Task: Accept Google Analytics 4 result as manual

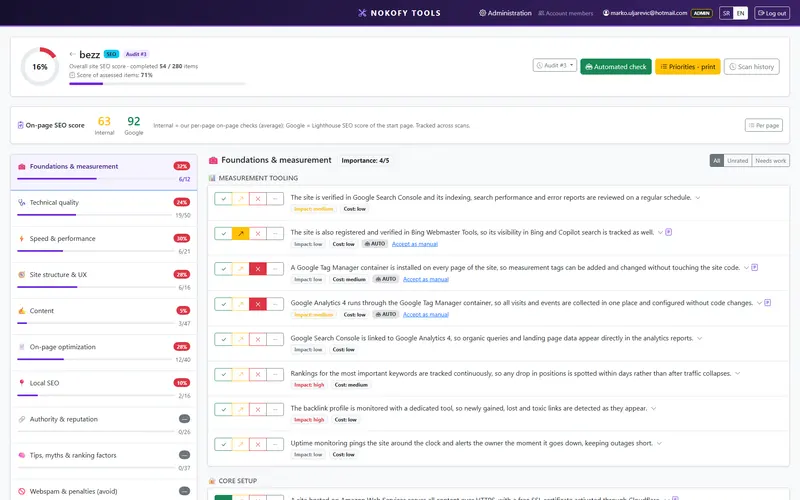Action: coord(426,314)
